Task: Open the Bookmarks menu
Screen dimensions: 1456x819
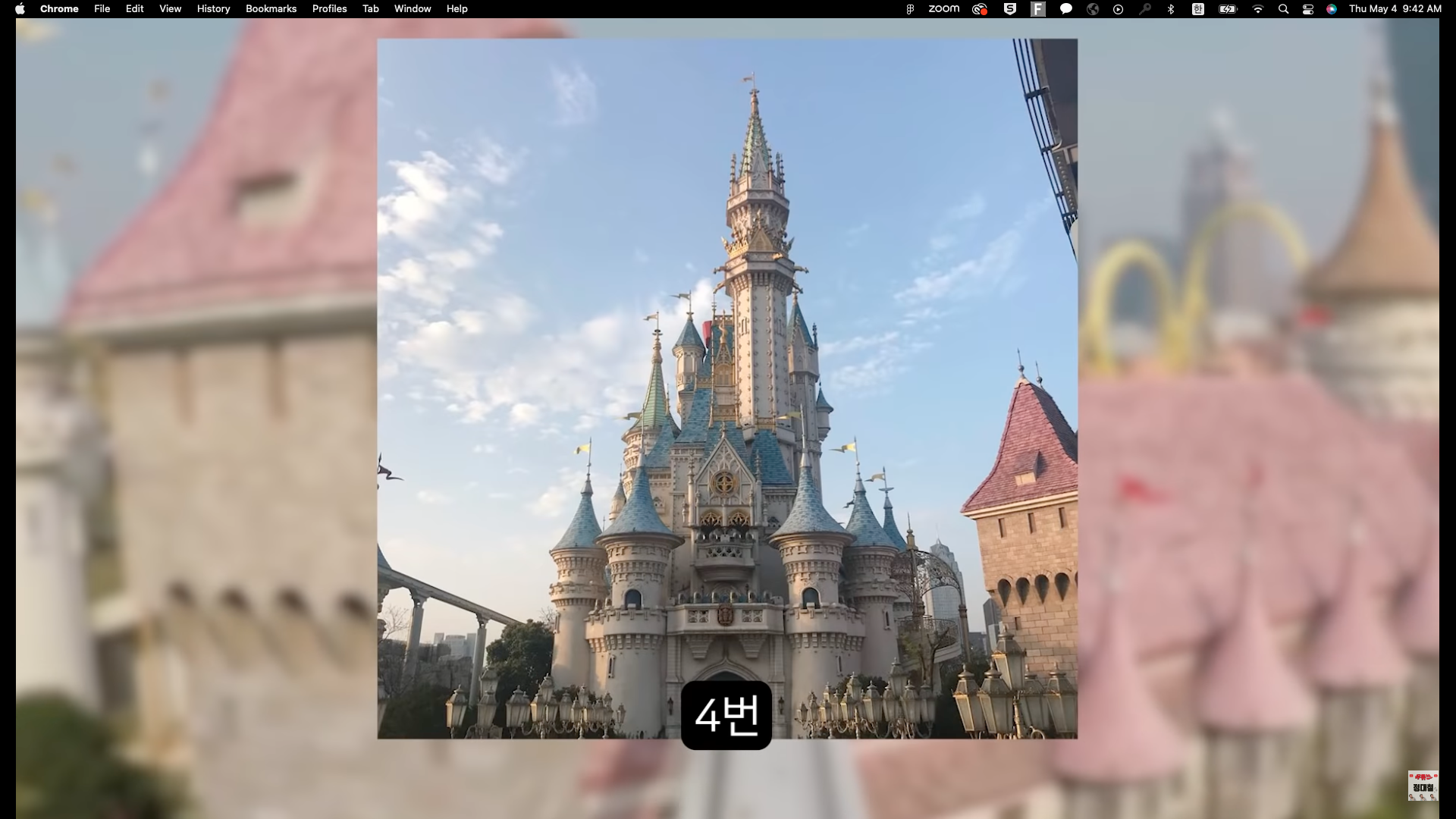Action: coord(271,9)
